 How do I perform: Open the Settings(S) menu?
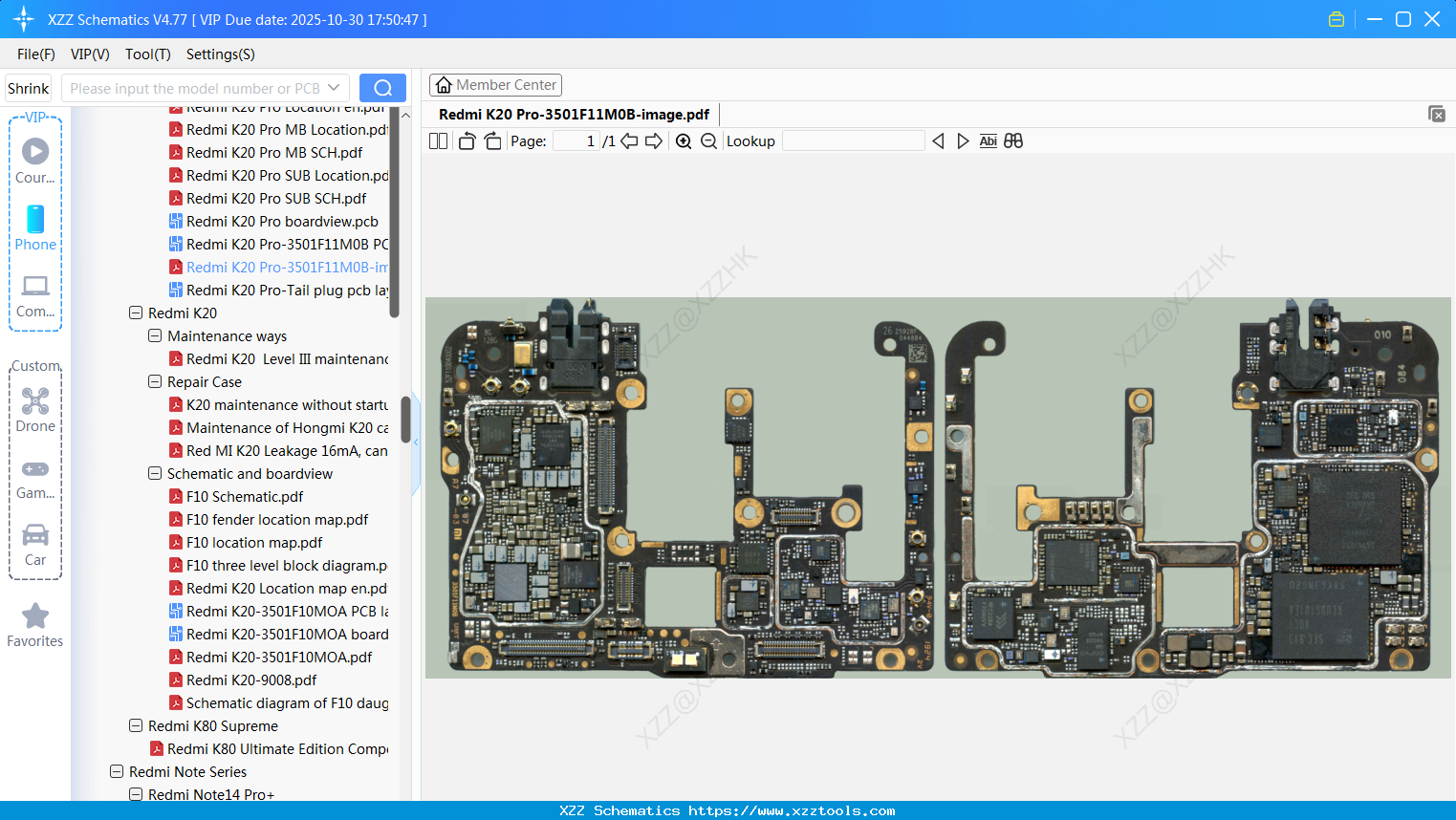(x=220, y=54)
